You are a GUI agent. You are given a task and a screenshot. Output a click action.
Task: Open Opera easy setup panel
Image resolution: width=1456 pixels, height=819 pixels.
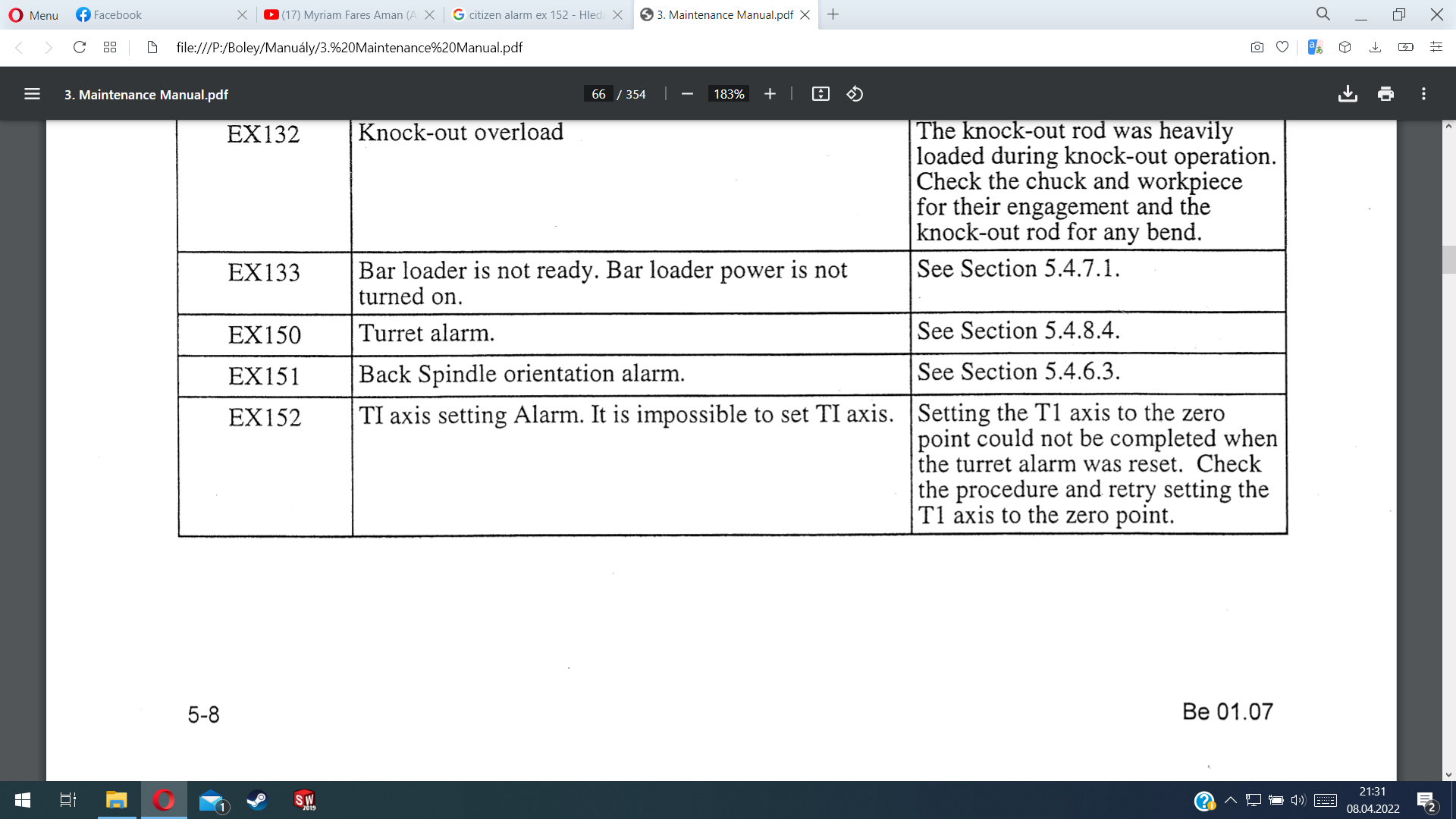pyautogui.click(x=1436, y=47)
